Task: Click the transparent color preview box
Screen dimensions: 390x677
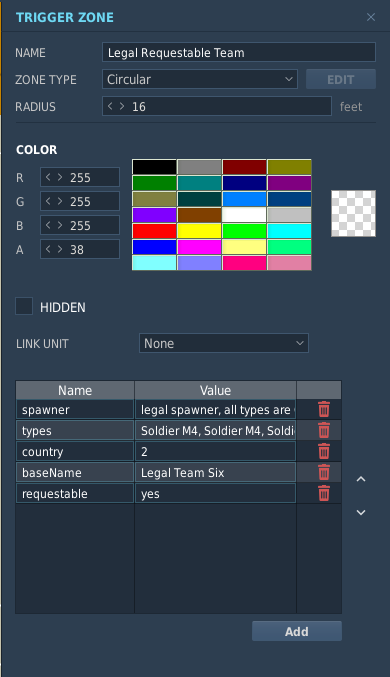Action: coord(353,213)
